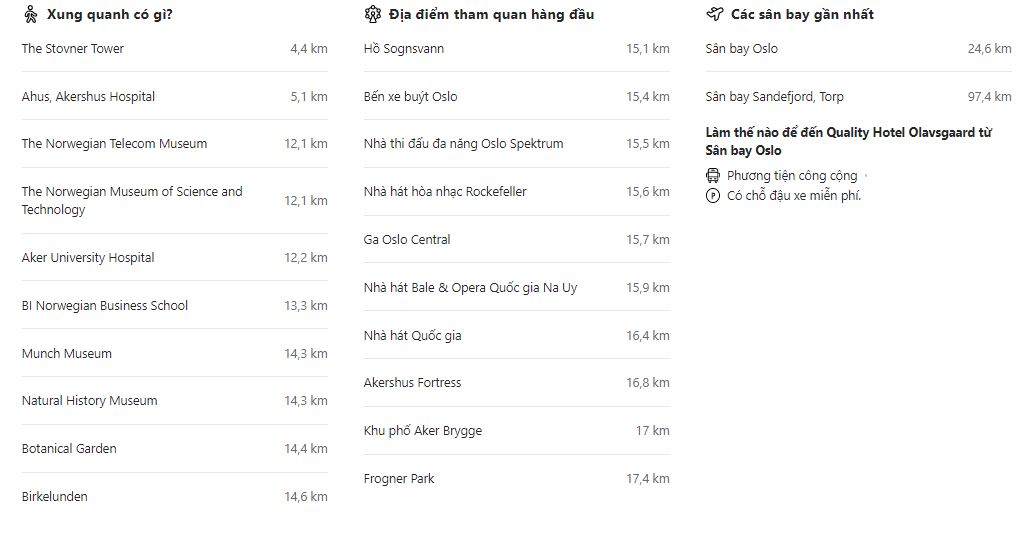The width and height of the screenshot is (1034, 533).
Task: Click the walking person icon beside Xung quanh
Action: pyautogui.click(x=30, y=14)
